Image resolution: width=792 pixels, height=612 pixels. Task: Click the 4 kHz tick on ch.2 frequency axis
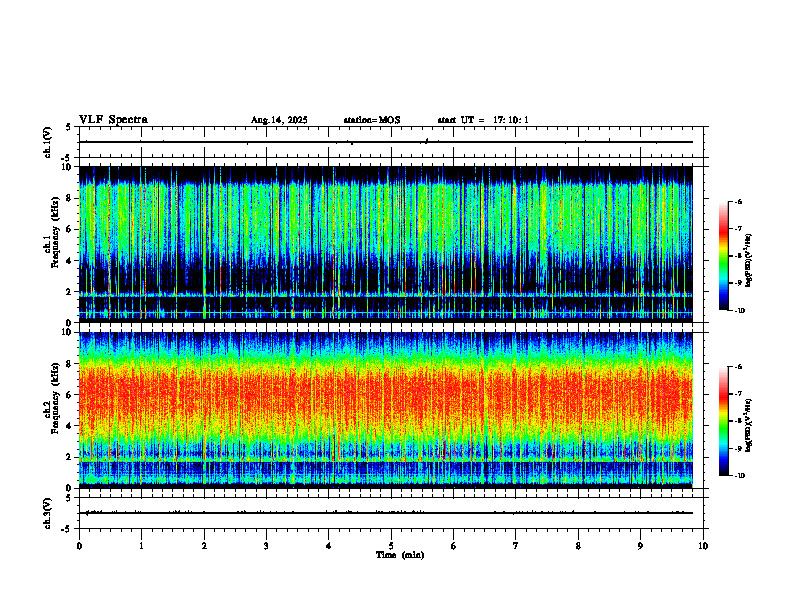click(x=70, y=426)
